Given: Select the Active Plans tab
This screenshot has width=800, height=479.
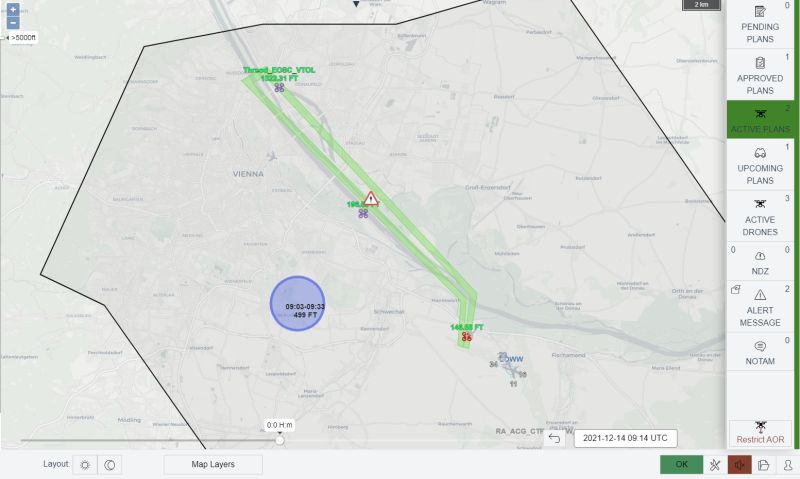Looking at the screenshot, I should click(x=760, y=119).
